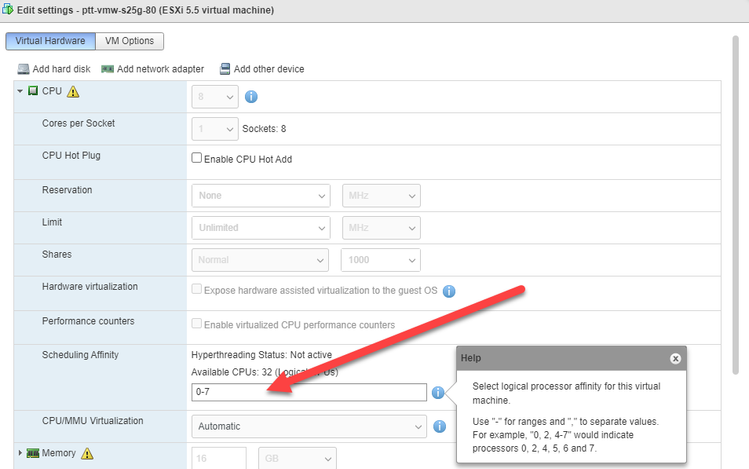Open the Limit Unlimited dropdown
Viewport: 749px width, 469px height.
[x=261, y=228]
